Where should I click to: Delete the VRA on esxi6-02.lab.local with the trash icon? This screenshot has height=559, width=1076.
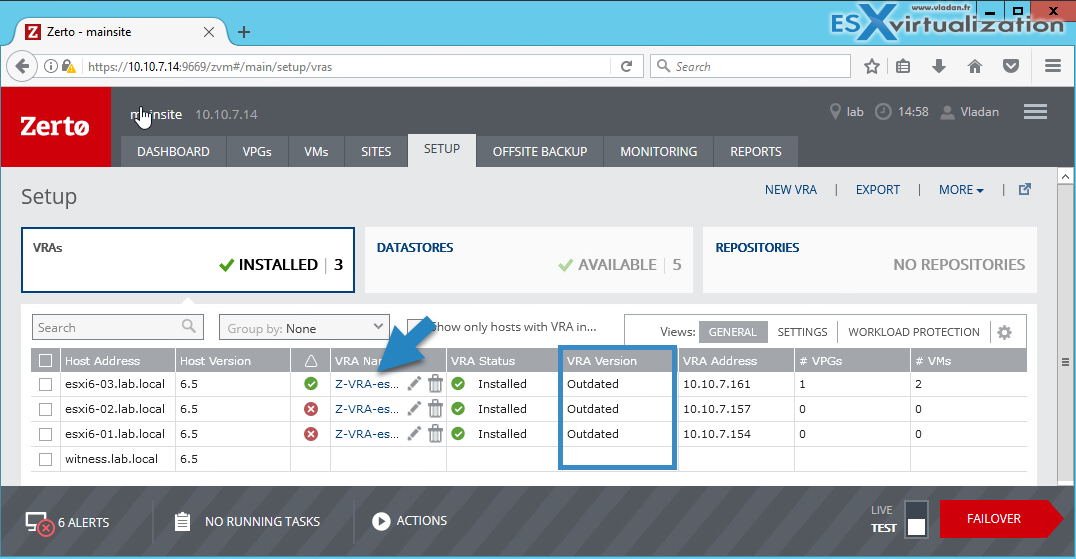(x=435, y=409)
